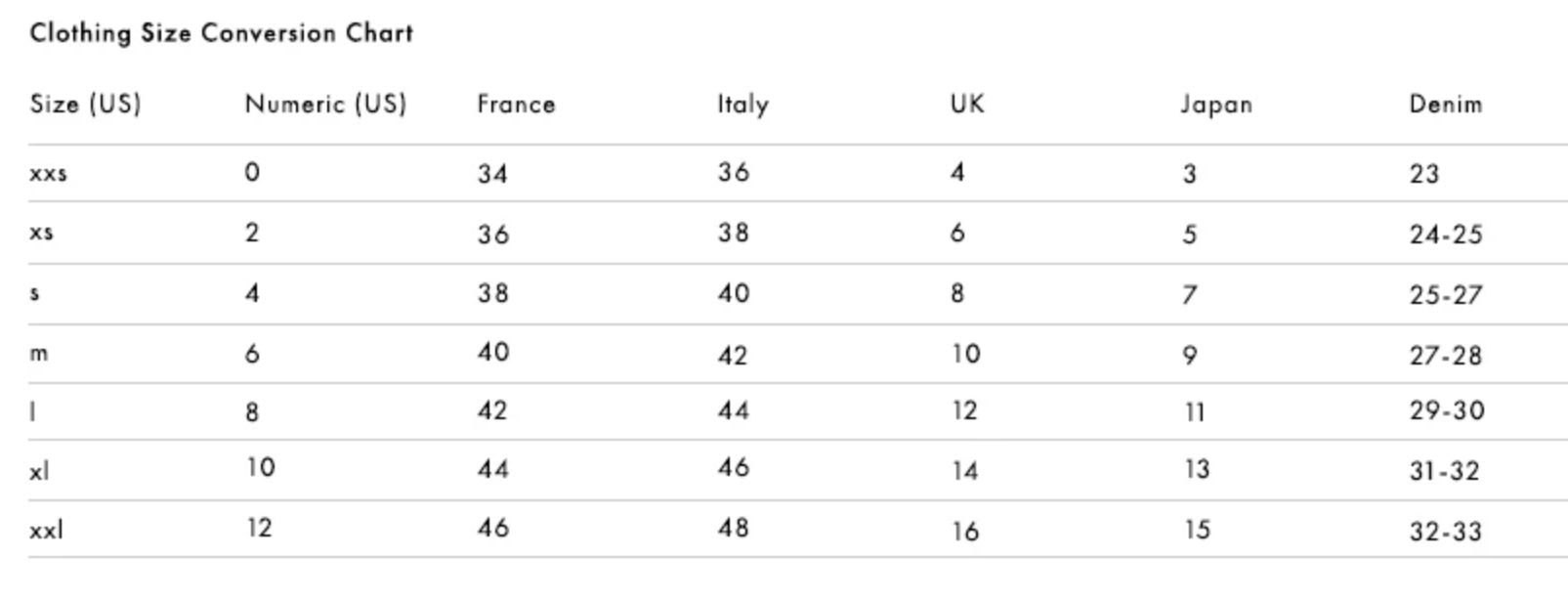Select the xxl size row label
This screenshot has width=1568, height=600.
point(46,531)
